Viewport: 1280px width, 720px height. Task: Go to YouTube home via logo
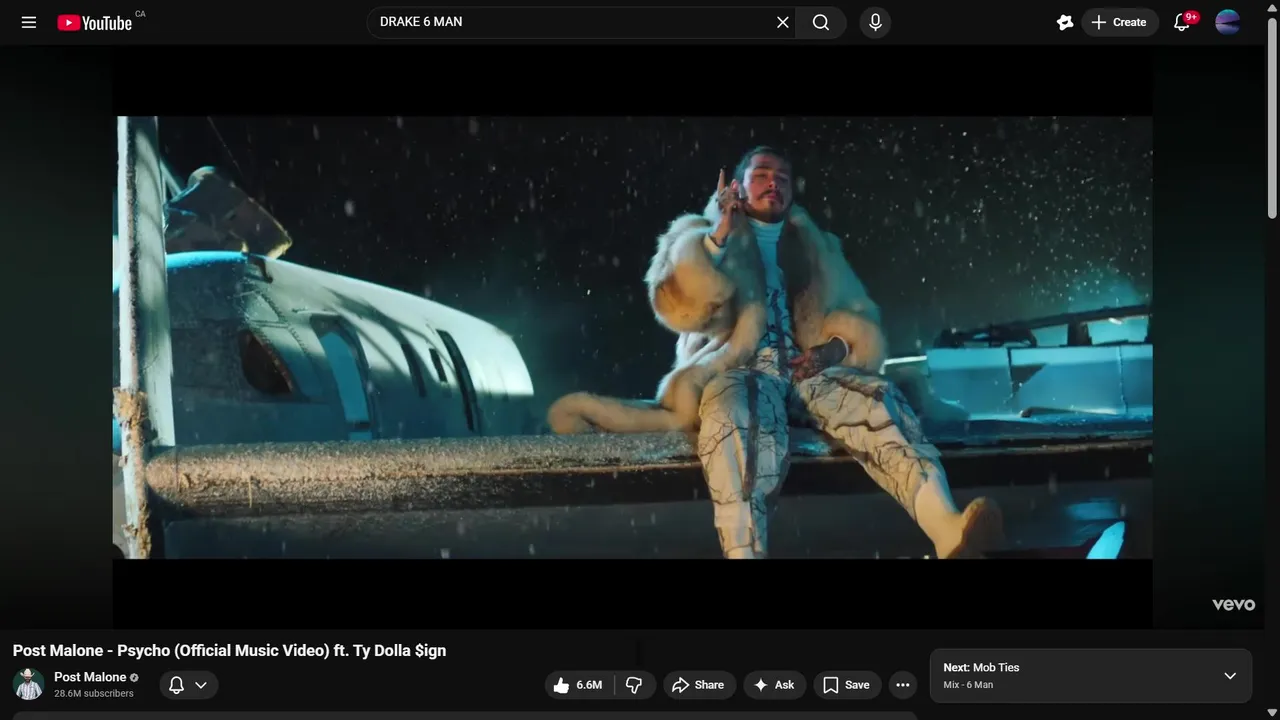(x=94, y=23)
